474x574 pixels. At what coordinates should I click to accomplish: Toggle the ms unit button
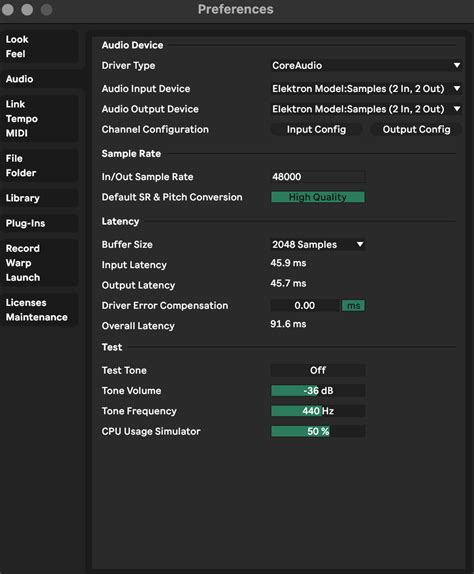click(353, 306)
